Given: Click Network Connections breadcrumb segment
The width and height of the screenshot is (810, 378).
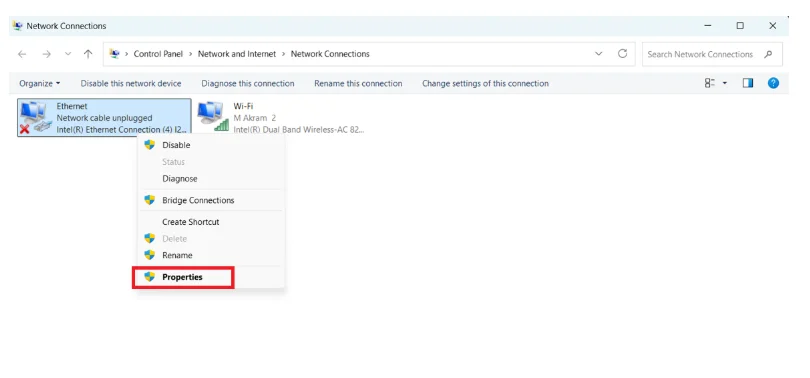Looking at the screenshot, I should 330,54.
